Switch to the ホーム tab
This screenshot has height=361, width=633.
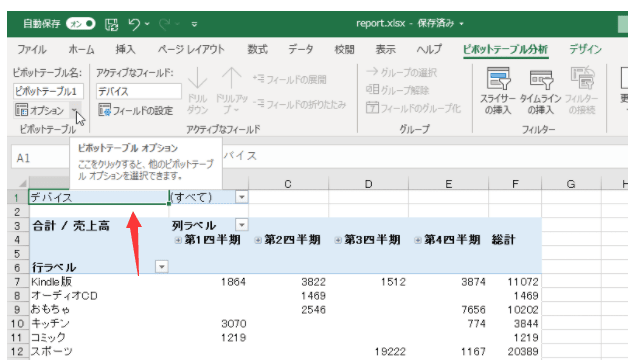(x=81, y=50)
